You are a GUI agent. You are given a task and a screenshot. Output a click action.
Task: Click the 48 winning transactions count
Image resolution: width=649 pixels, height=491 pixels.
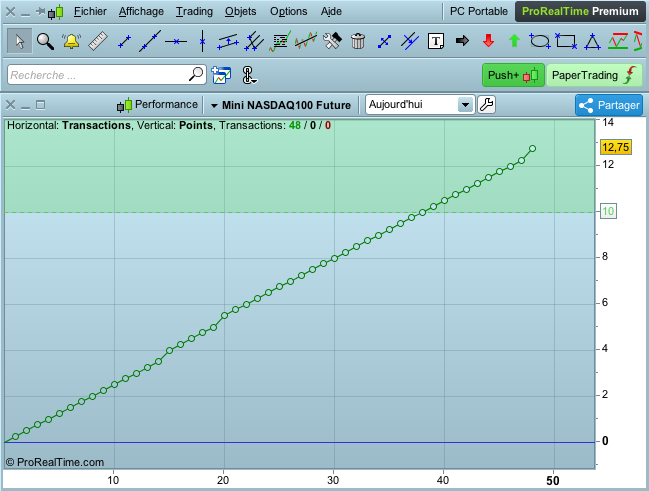click(295, 125)
